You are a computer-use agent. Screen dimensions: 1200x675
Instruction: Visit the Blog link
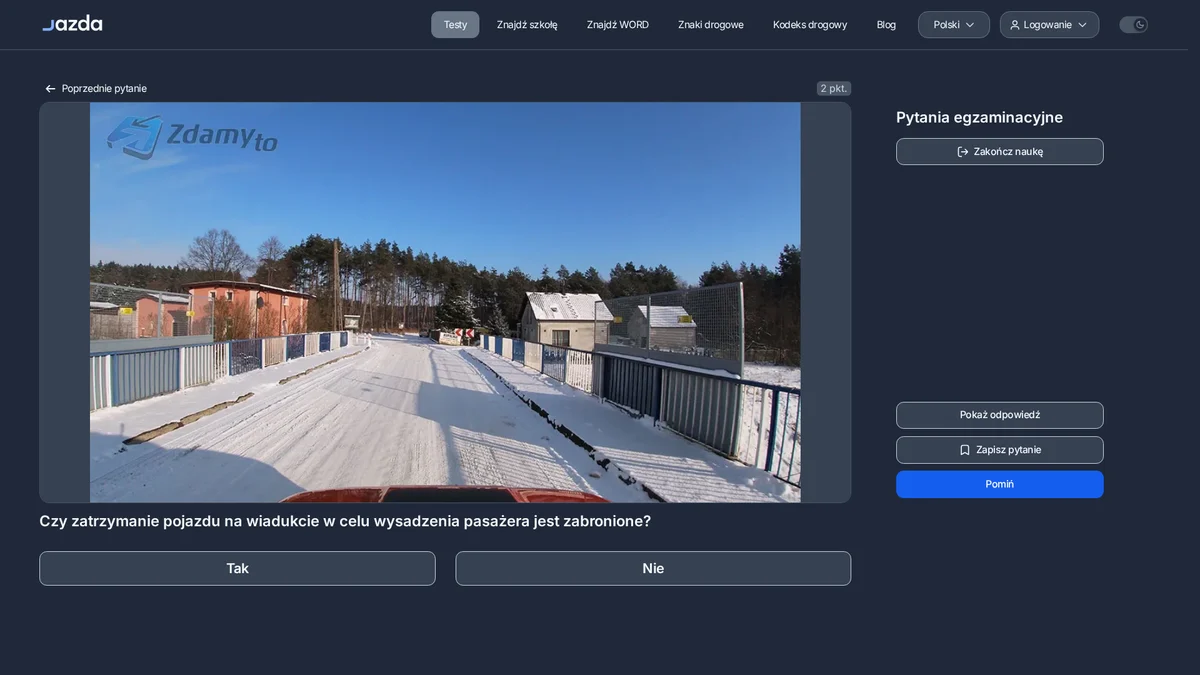click(x=886, y=25)
